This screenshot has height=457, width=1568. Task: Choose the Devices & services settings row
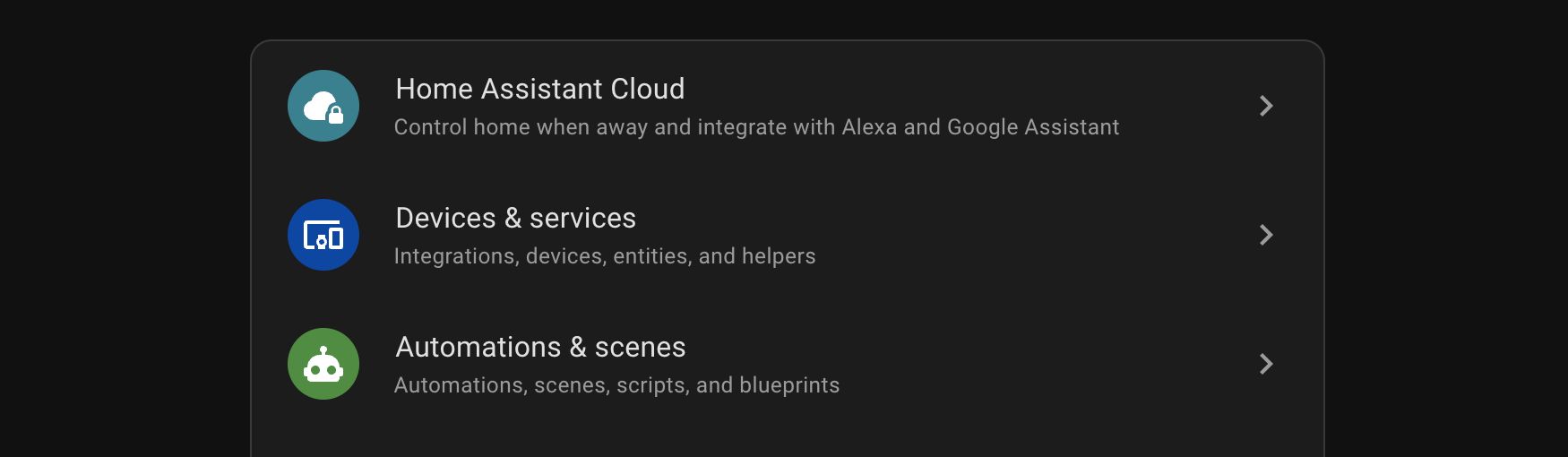click(806, 235)
